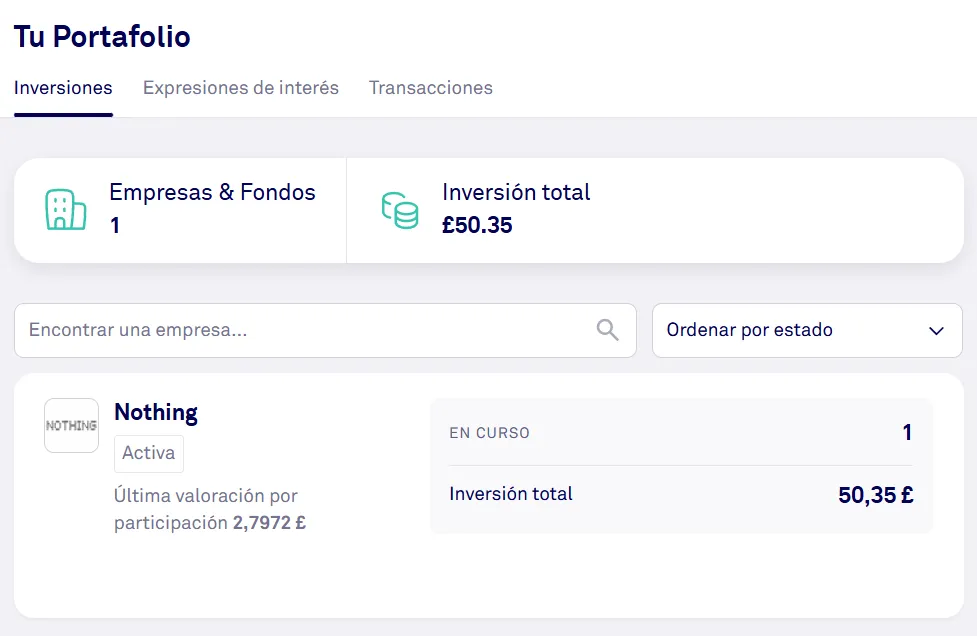Image resolution: width=977 pixels, height=636 pixels.
Task: Click the Empresas & Fondos building icon
Action: [66, 209]
